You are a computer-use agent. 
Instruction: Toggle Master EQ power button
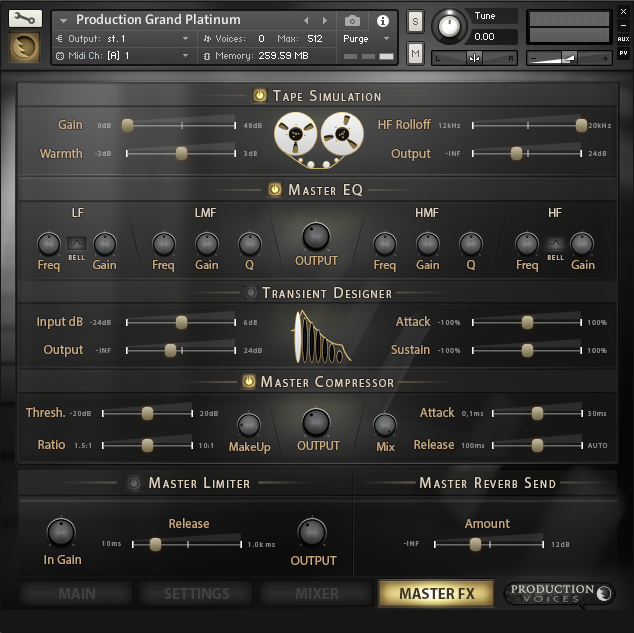click(x=275, y=189)
